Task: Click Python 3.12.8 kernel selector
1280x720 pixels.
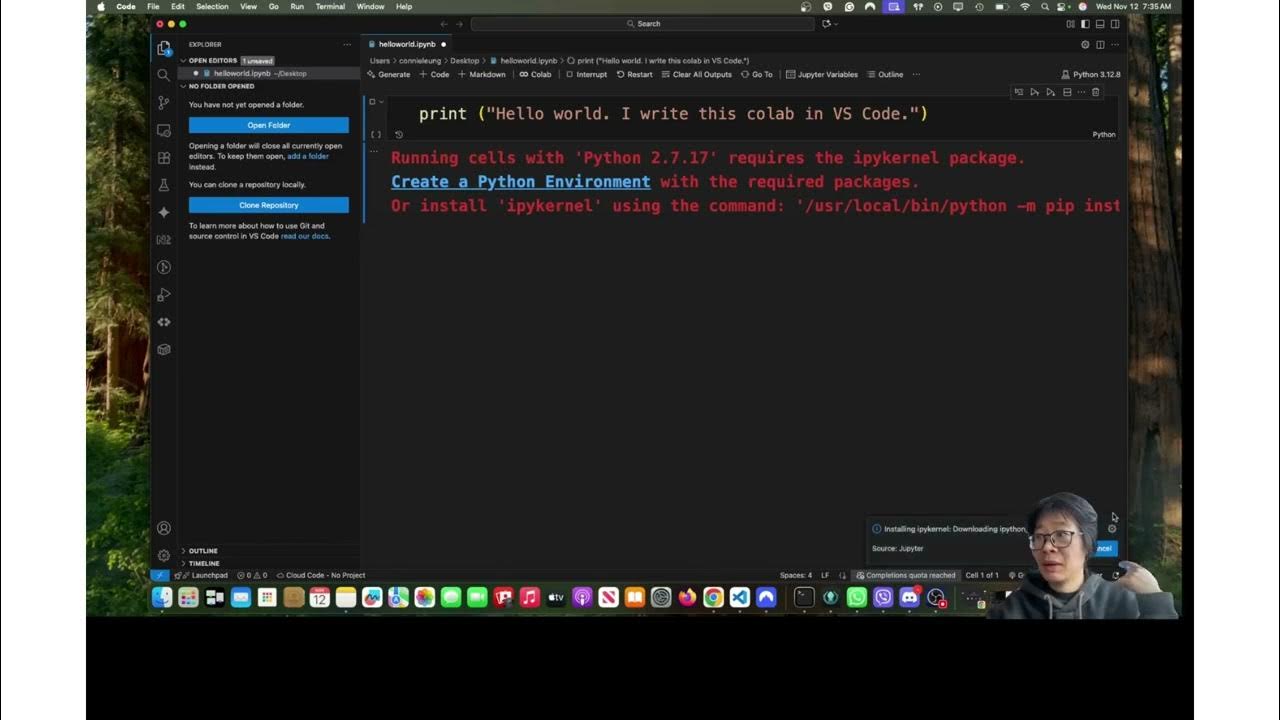Action: (1089, 74)
